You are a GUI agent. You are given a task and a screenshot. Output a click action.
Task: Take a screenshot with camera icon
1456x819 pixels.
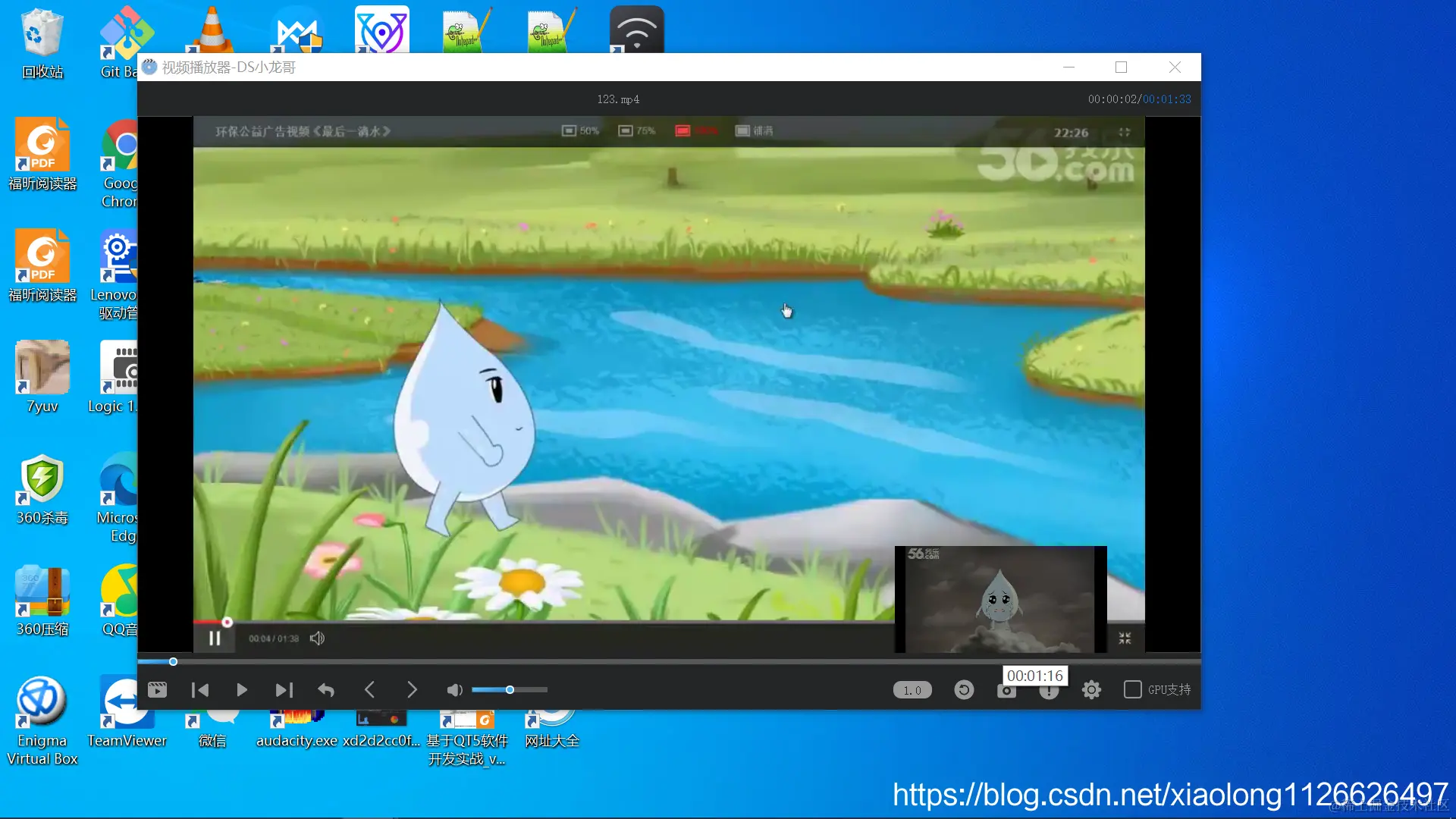click(1006, 691)
